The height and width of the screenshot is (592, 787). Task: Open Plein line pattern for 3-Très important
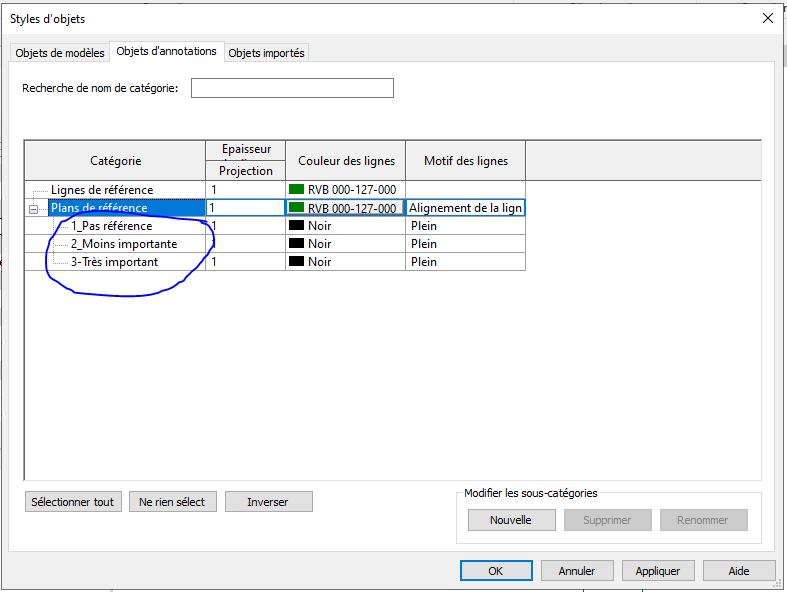(x=465, y=262)
